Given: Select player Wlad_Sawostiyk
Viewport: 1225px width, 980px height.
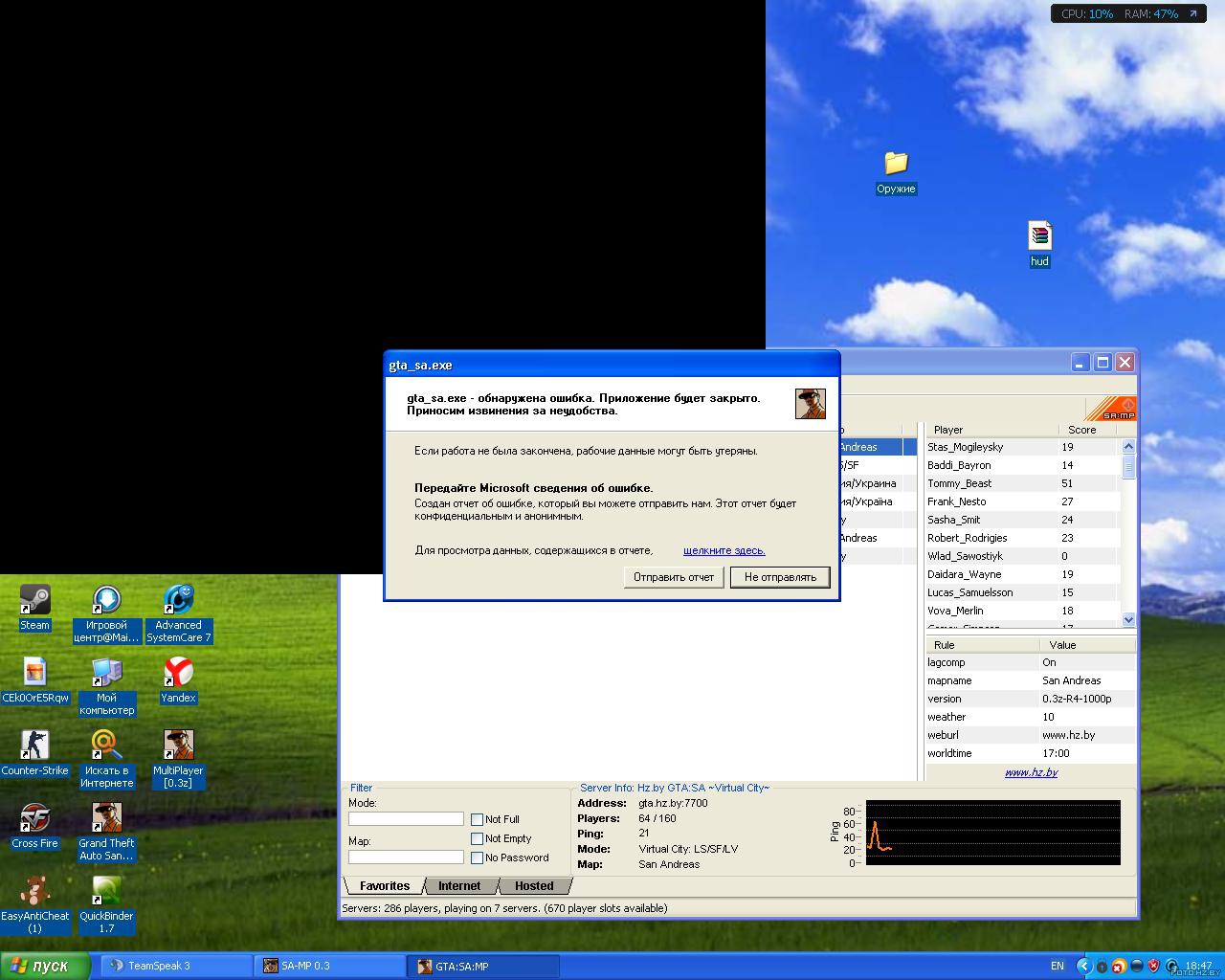Looking at the screenshot, I should coord(1023,556).
